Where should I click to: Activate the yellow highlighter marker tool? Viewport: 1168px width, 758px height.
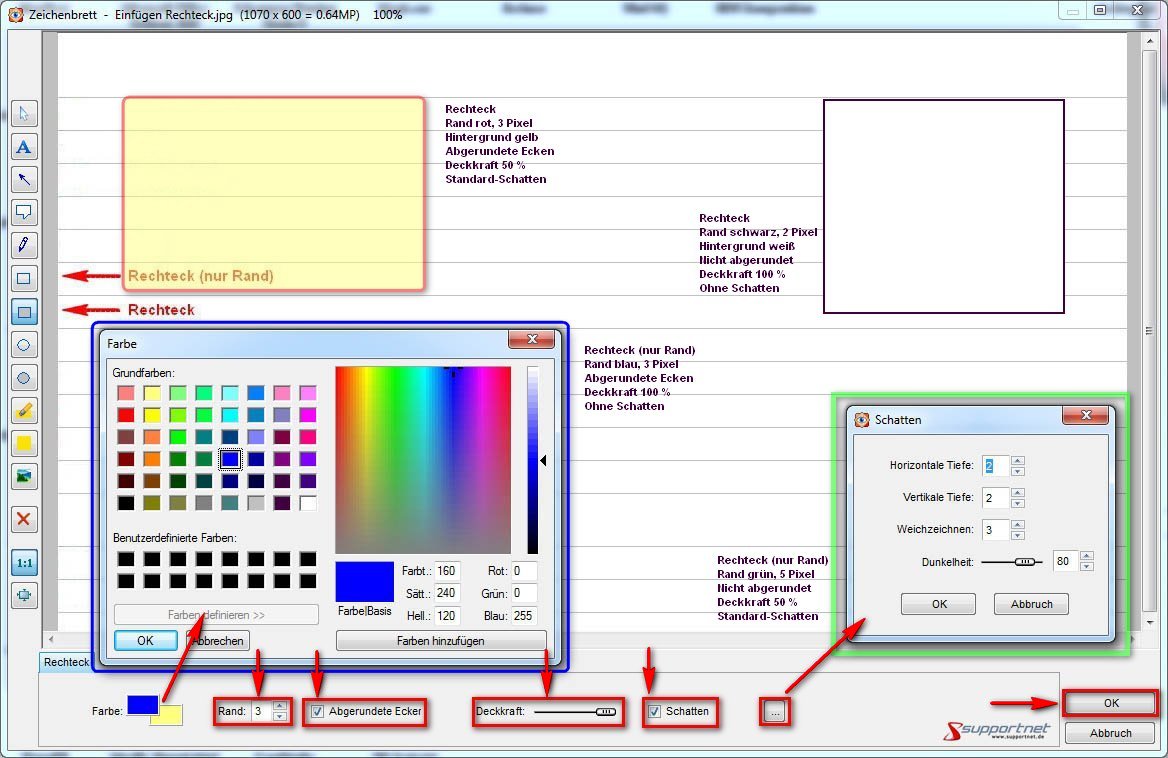point(25,410)
